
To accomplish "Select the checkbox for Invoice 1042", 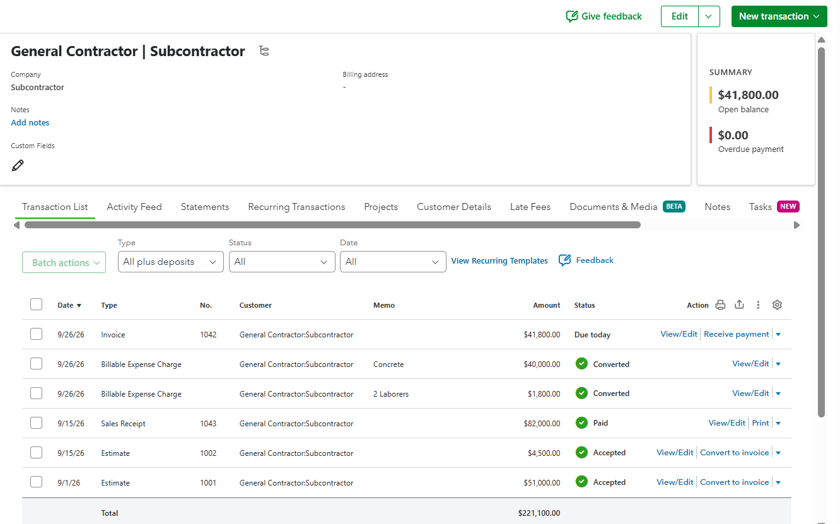I will click(36, 334).
